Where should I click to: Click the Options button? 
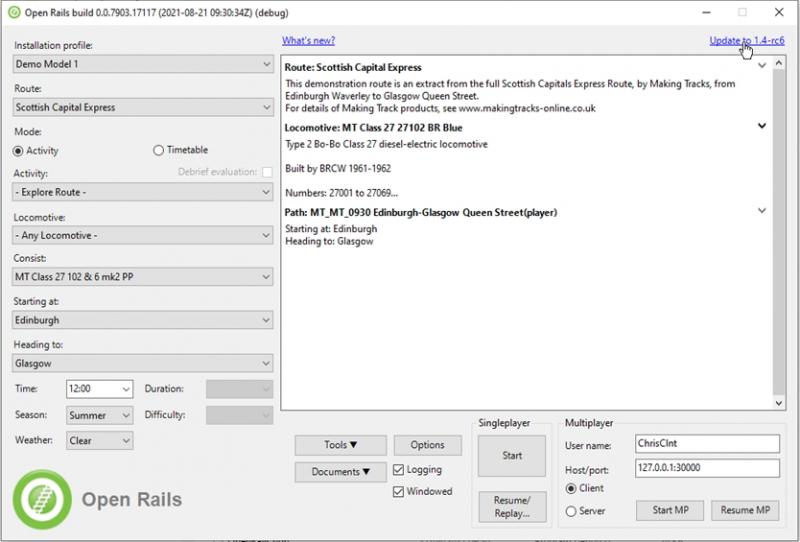(428, 445)
